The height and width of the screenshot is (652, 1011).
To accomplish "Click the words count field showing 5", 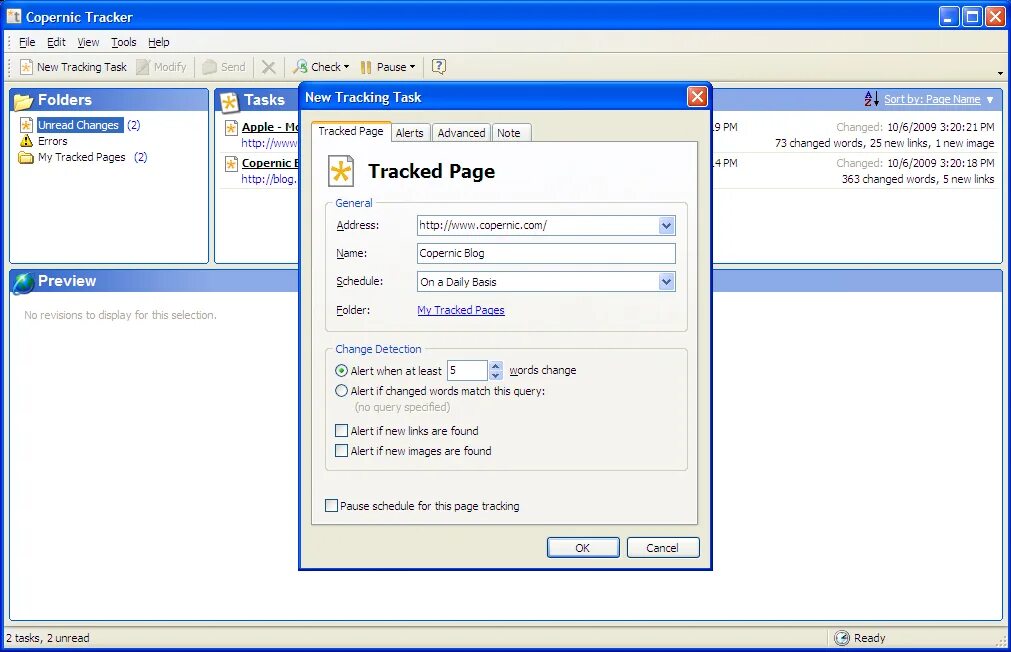I will (467, 370).
